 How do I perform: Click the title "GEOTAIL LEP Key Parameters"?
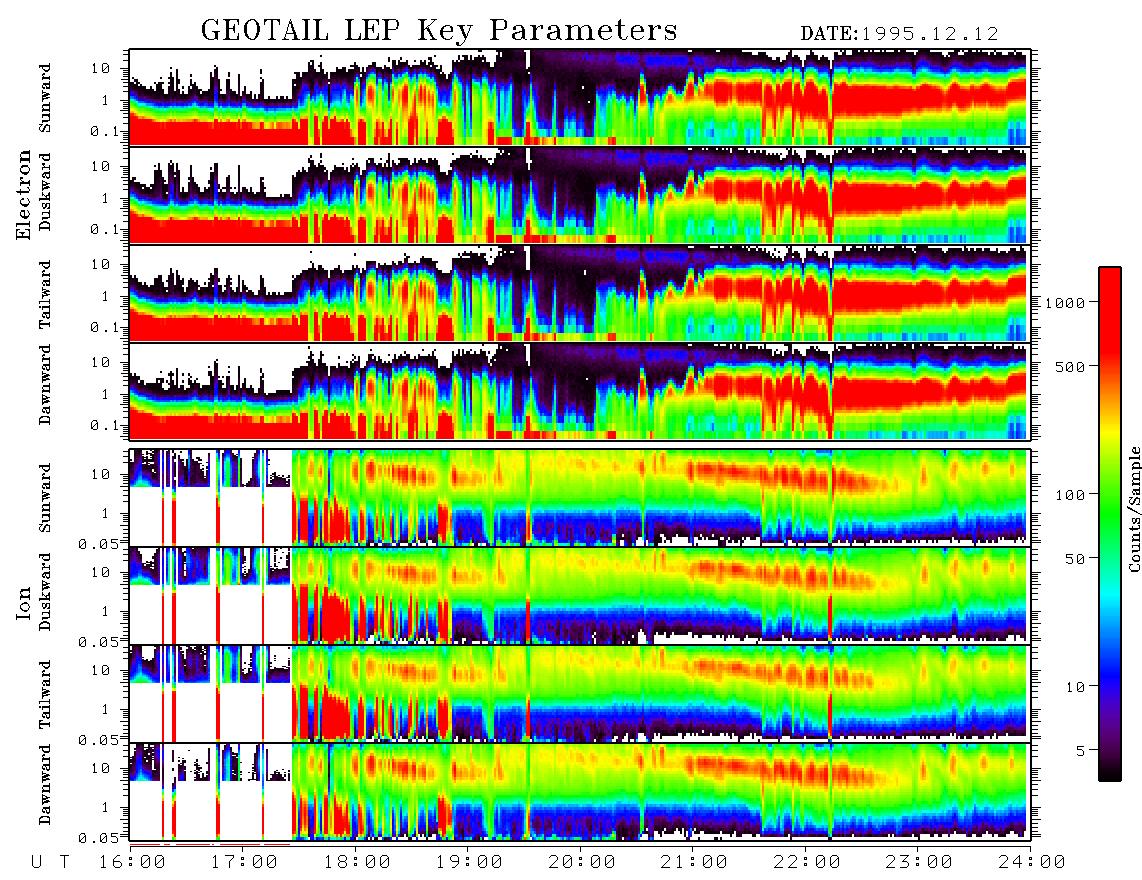(438, 31)
